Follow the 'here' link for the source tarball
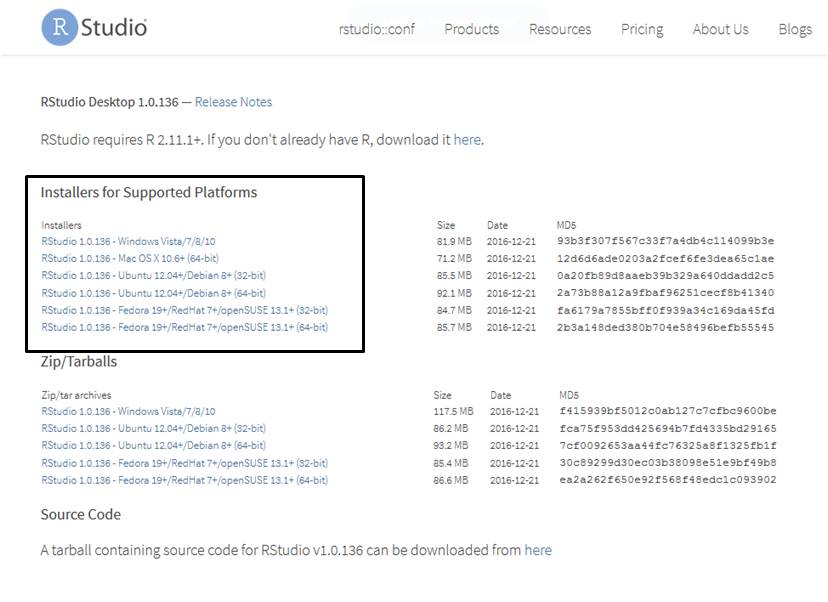Screen dimensions: 828x602 click(x=538, y=550)
